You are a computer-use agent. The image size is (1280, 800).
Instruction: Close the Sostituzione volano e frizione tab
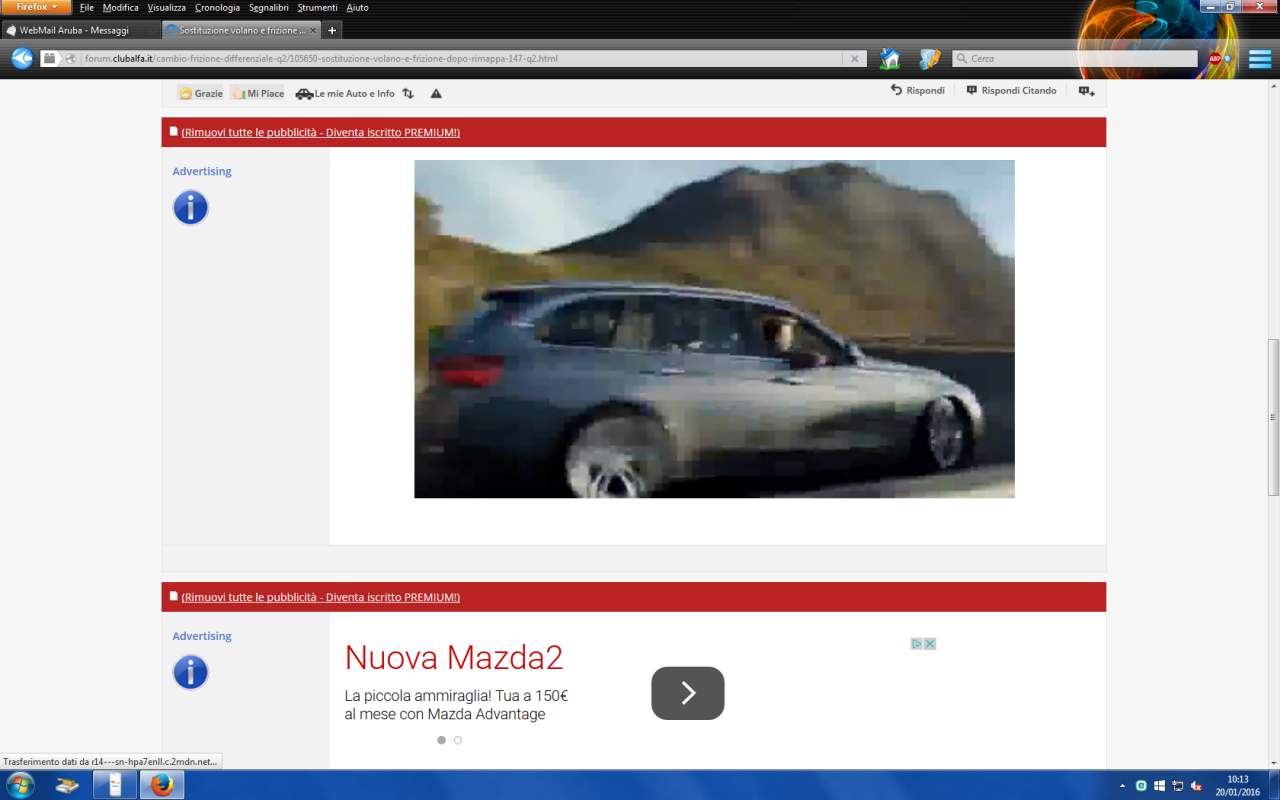point(313,31)
